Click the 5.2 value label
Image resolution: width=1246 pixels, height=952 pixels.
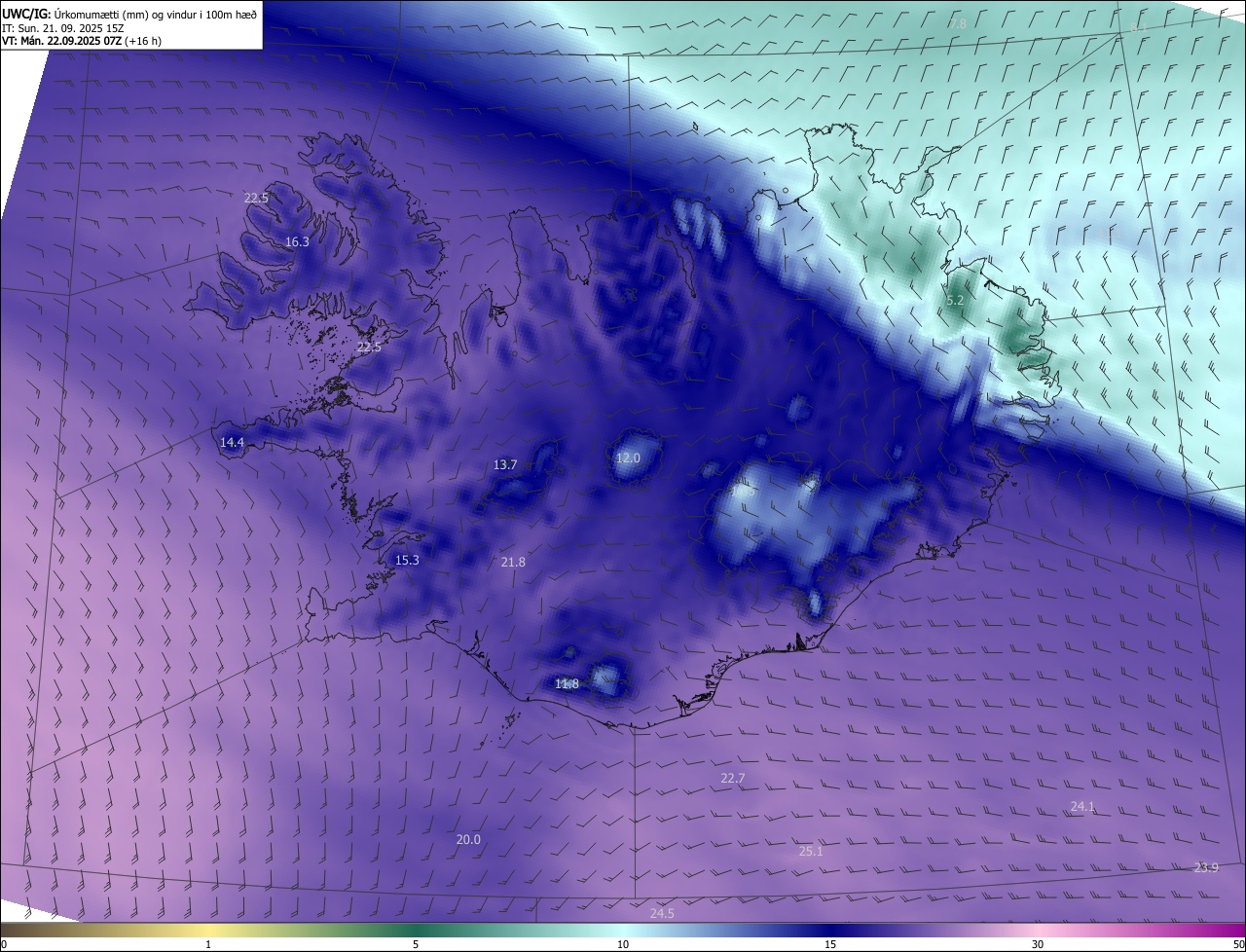pos(955,301)
